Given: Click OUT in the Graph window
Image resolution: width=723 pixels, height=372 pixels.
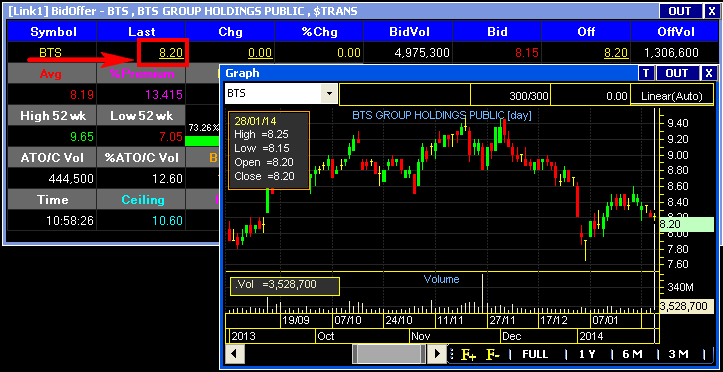Looking at the screenshot, I should click(x=676, y=73).
